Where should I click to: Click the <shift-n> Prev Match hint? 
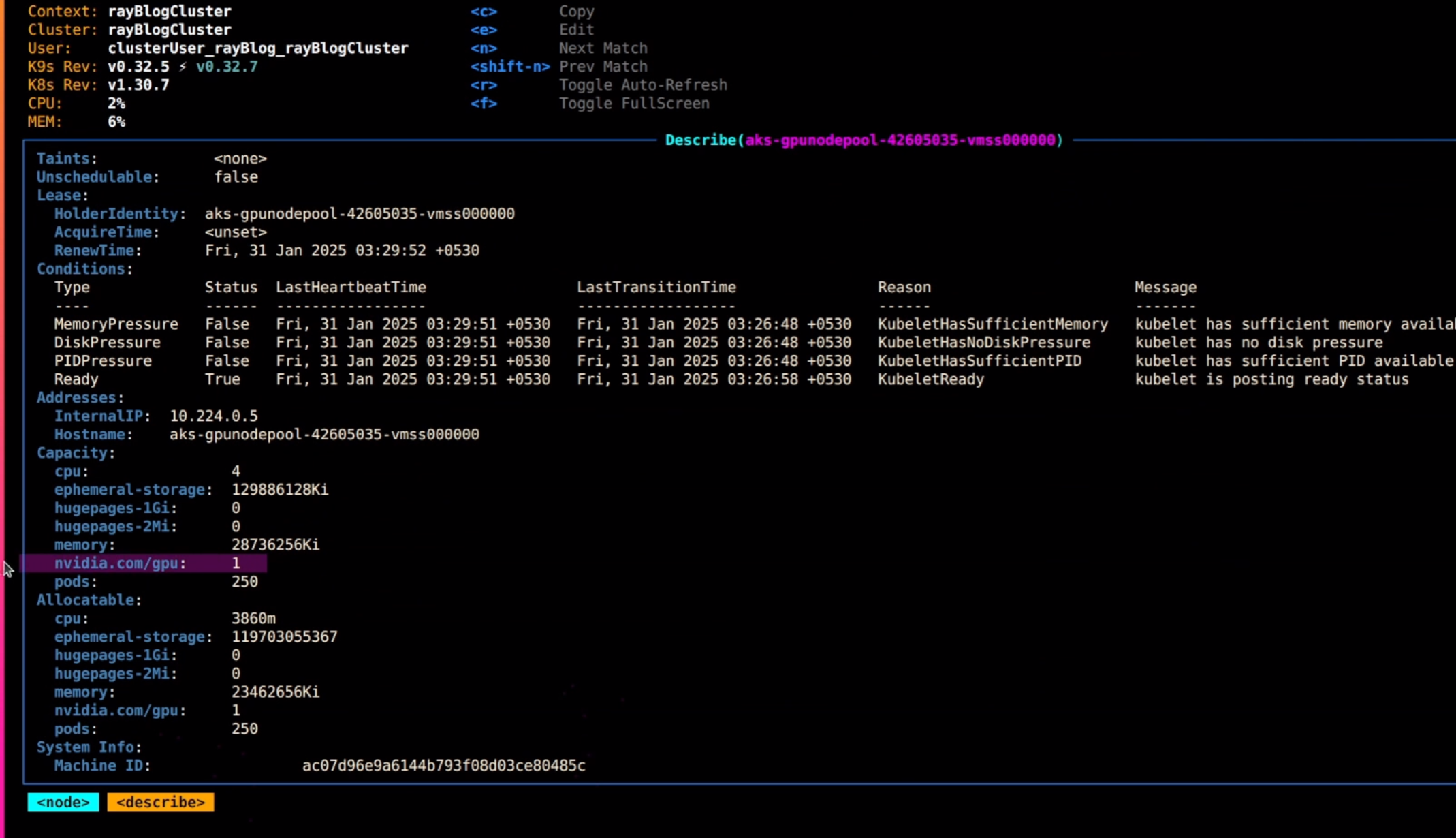click(x=558, y=67)
